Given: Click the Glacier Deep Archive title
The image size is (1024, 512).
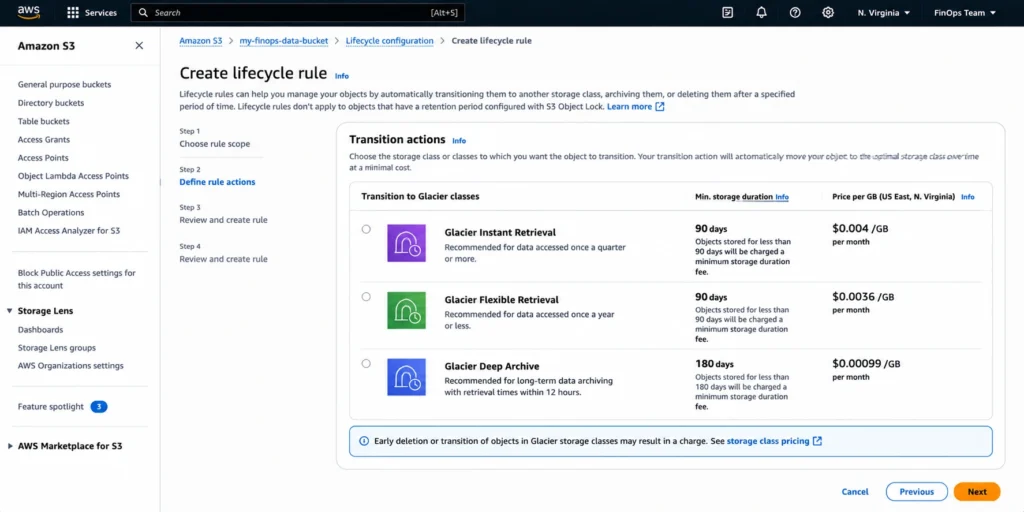Looking at the screenshot, I should [x=492, y=366].
